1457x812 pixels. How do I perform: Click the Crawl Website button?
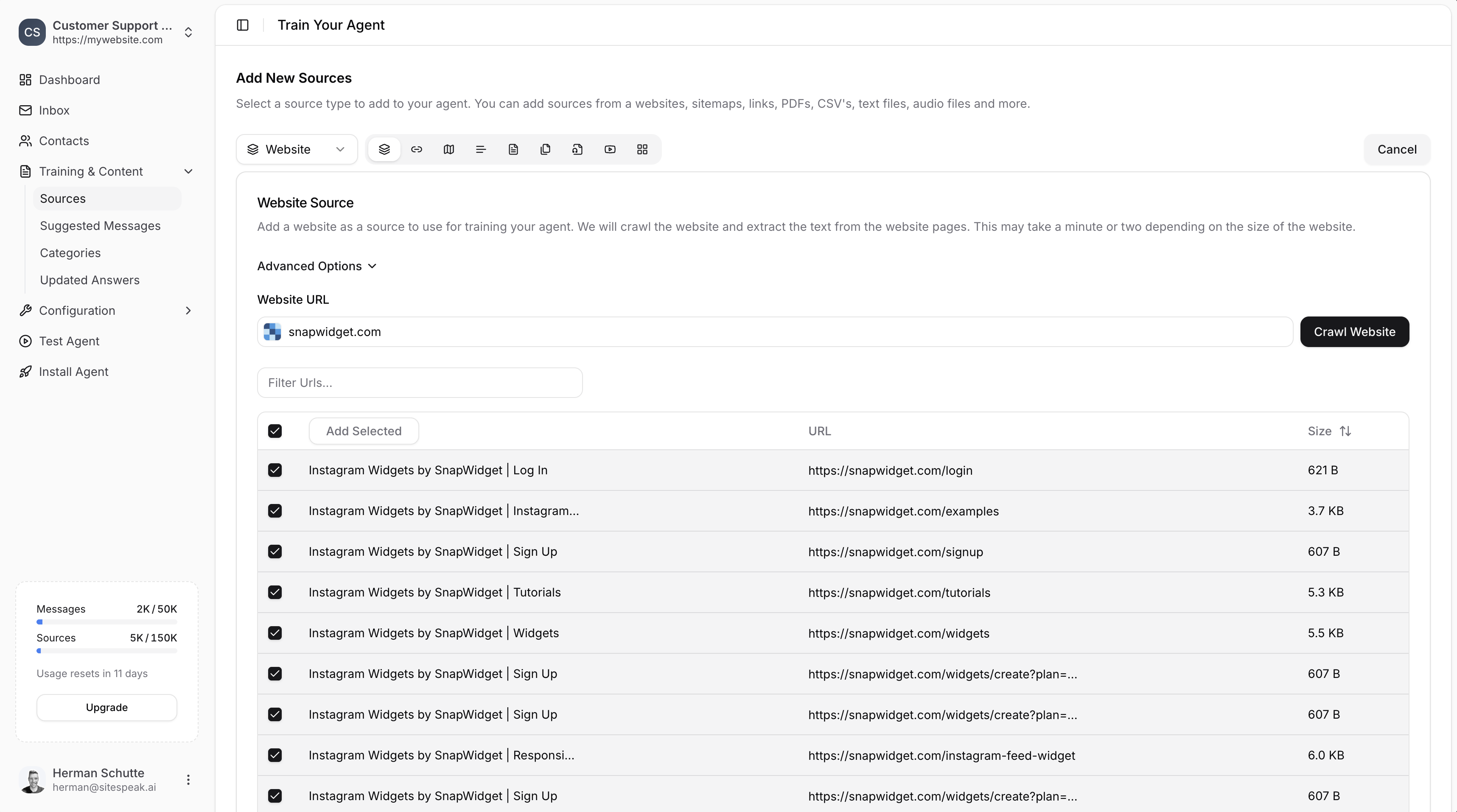coord(1355,332)
